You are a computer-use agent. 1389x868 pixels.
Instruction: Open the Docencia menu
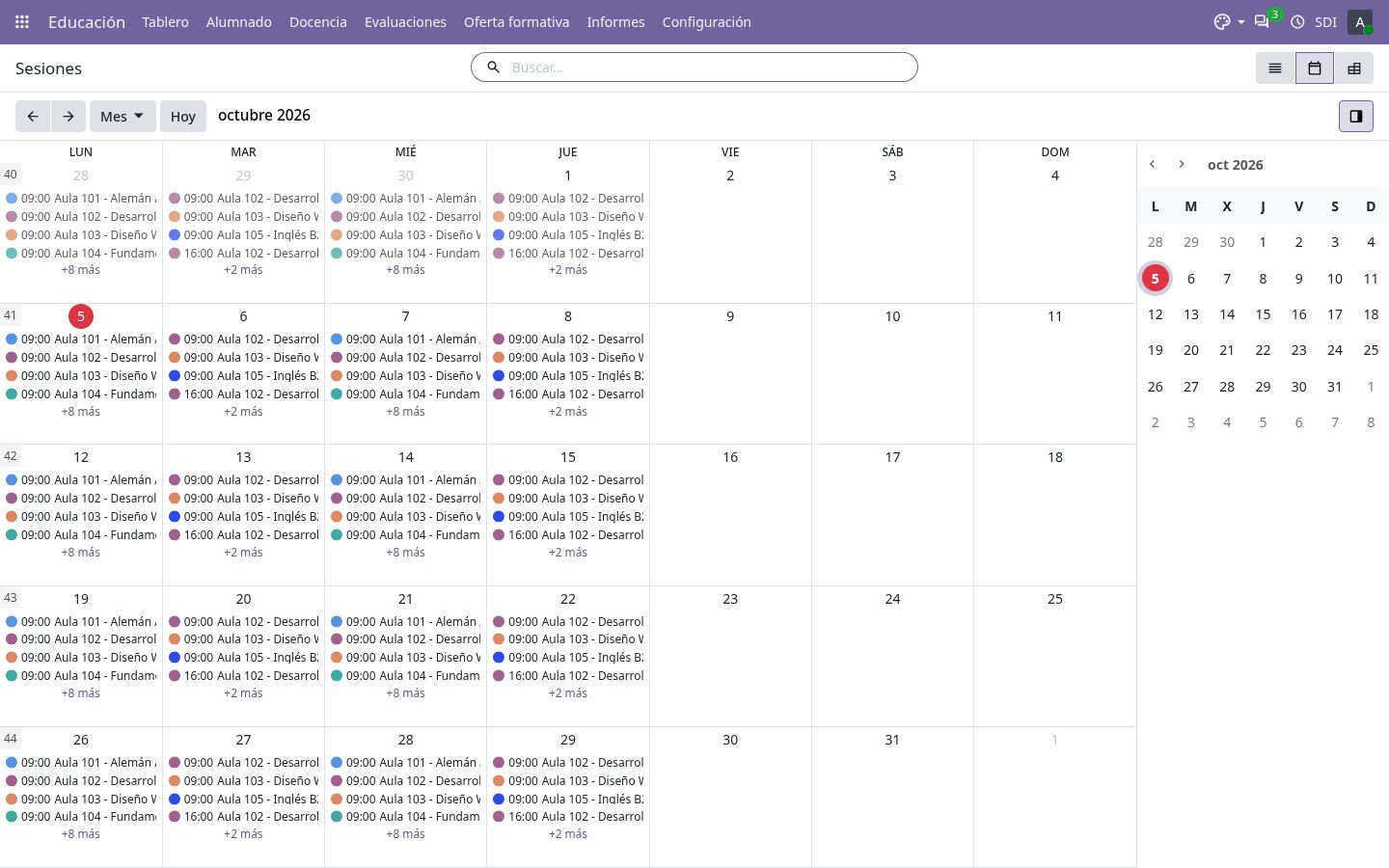[x=318, y=21]
